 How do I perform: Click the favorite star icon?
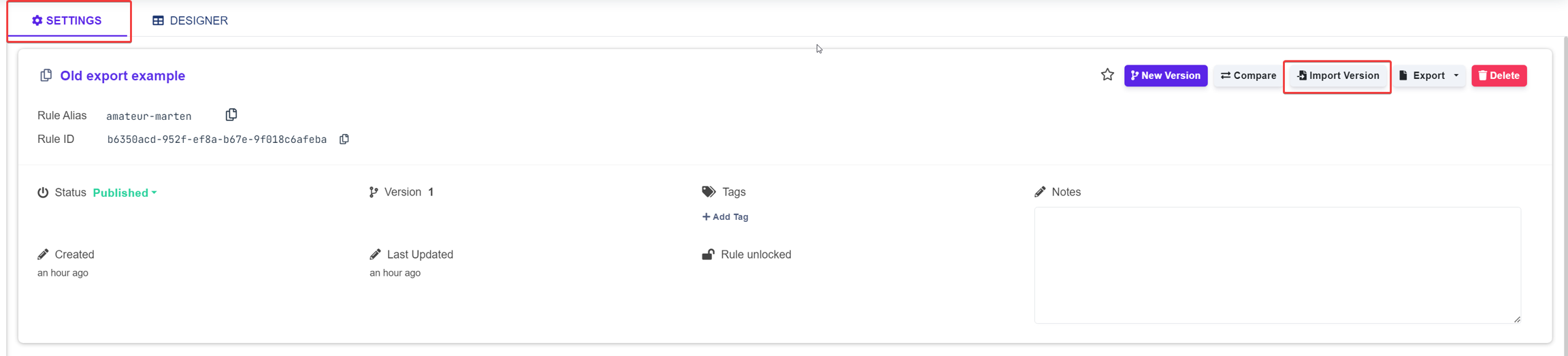tap(1107, 75)
